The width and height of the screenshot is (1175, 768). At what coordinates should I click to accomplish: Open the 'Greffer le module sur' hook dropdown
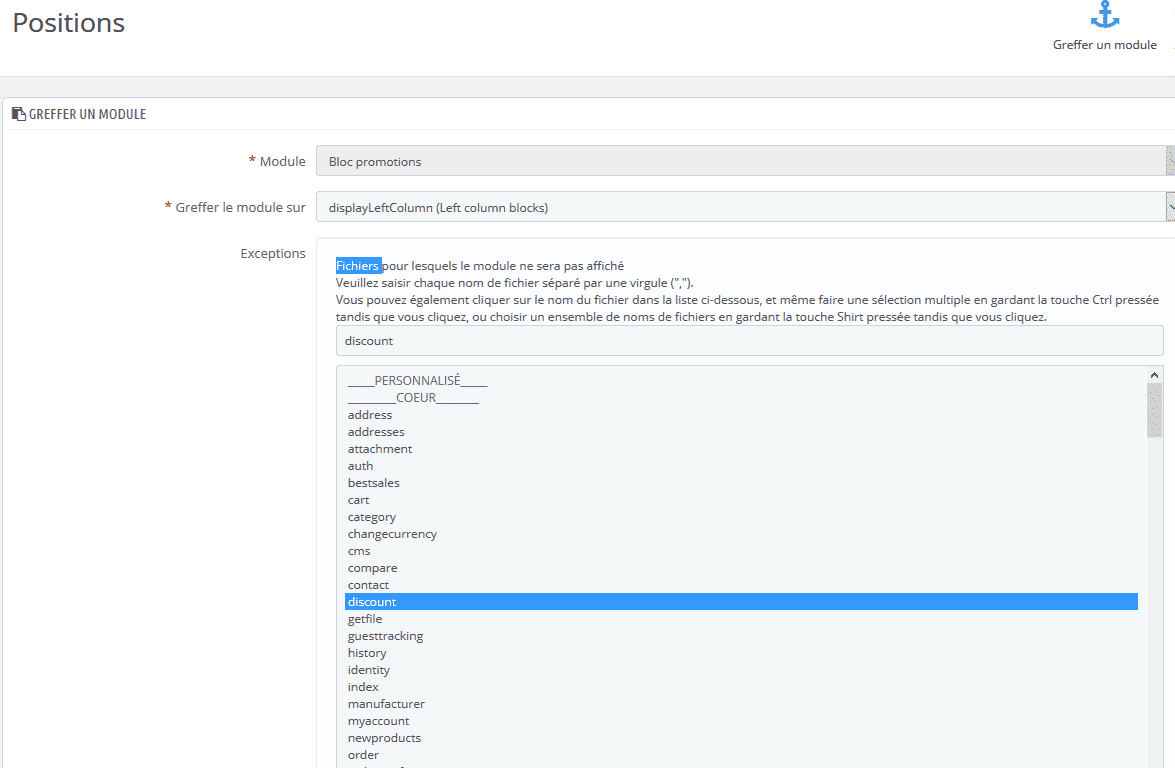pos(746,207)
